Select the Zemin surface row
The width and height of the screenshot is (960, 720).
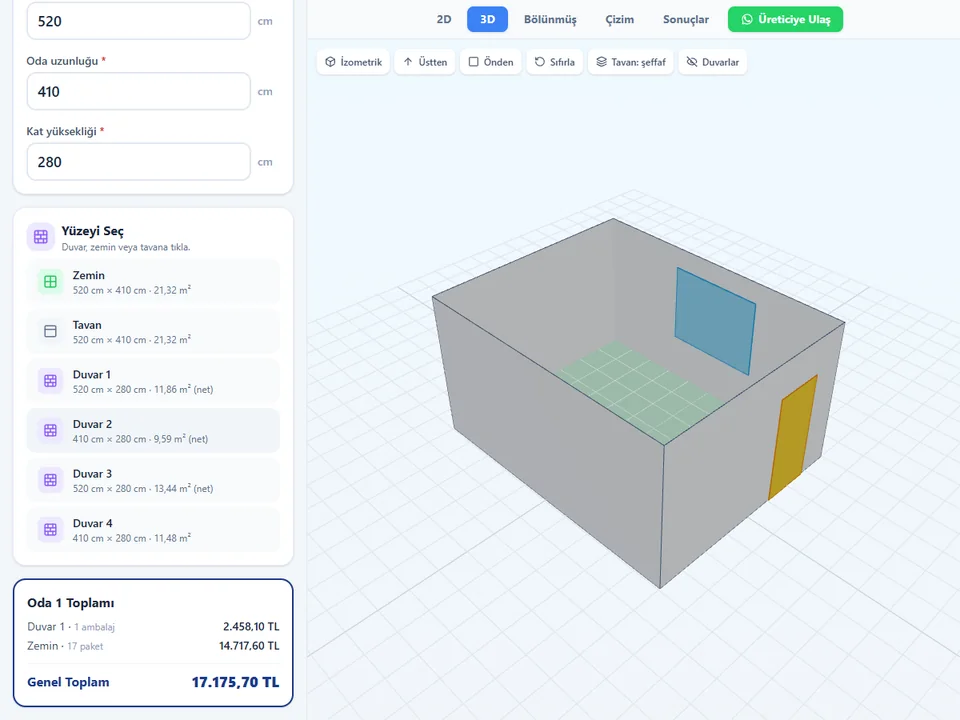(x=153, y=282)
